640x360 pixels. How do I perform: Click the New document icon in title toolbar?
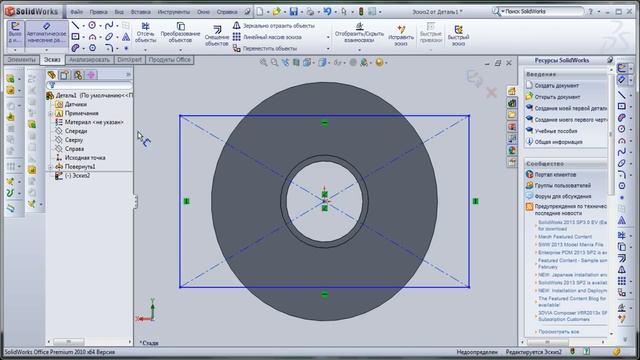260,12
